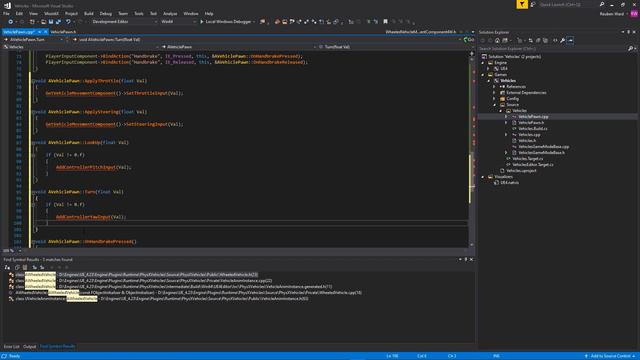Open the Build menu
The height and width of the screenshot is (360, 640).
click(89, 13)
